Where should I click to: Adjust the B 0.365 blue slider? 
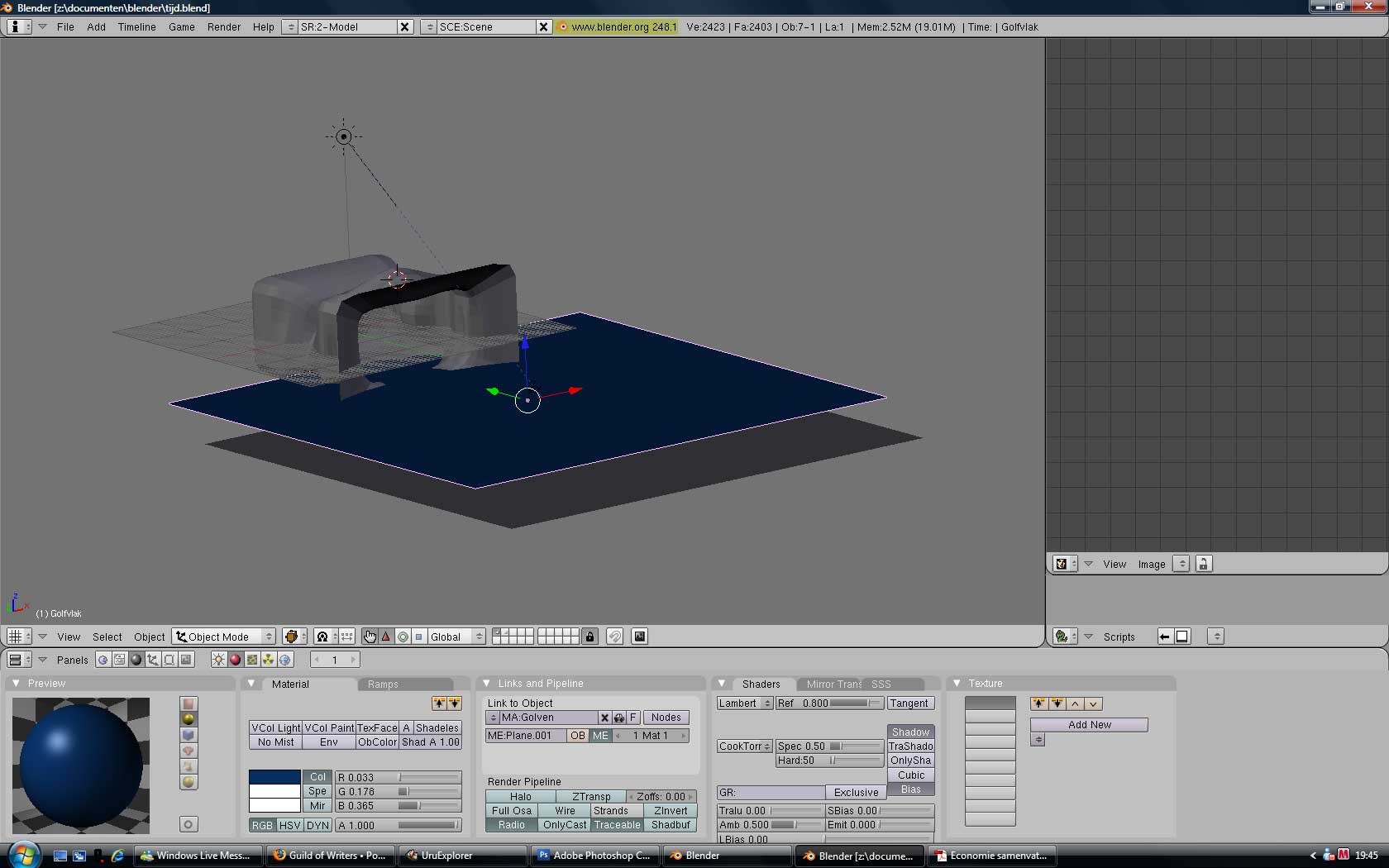(x=399, y=805)
